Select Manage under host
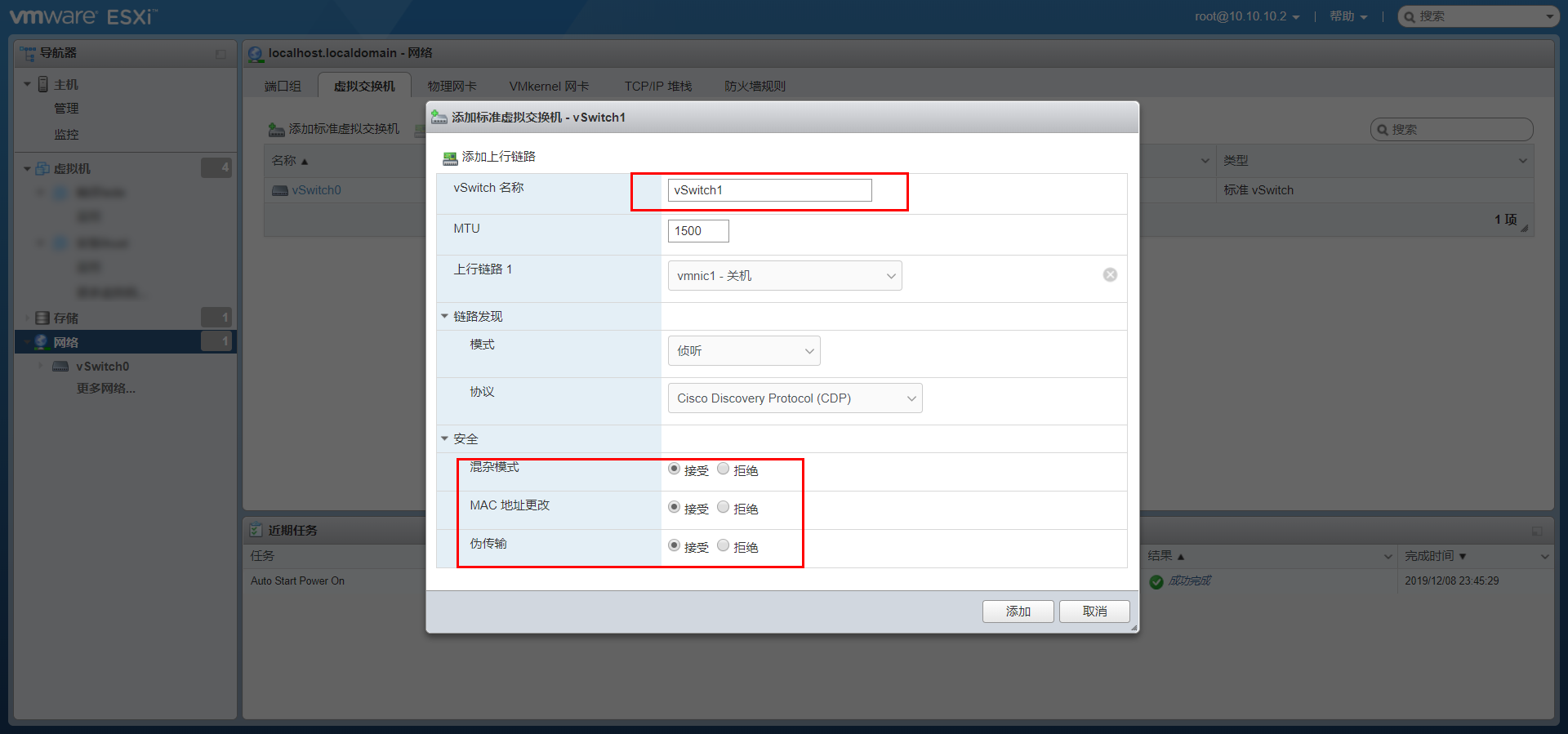 [66, 109]
